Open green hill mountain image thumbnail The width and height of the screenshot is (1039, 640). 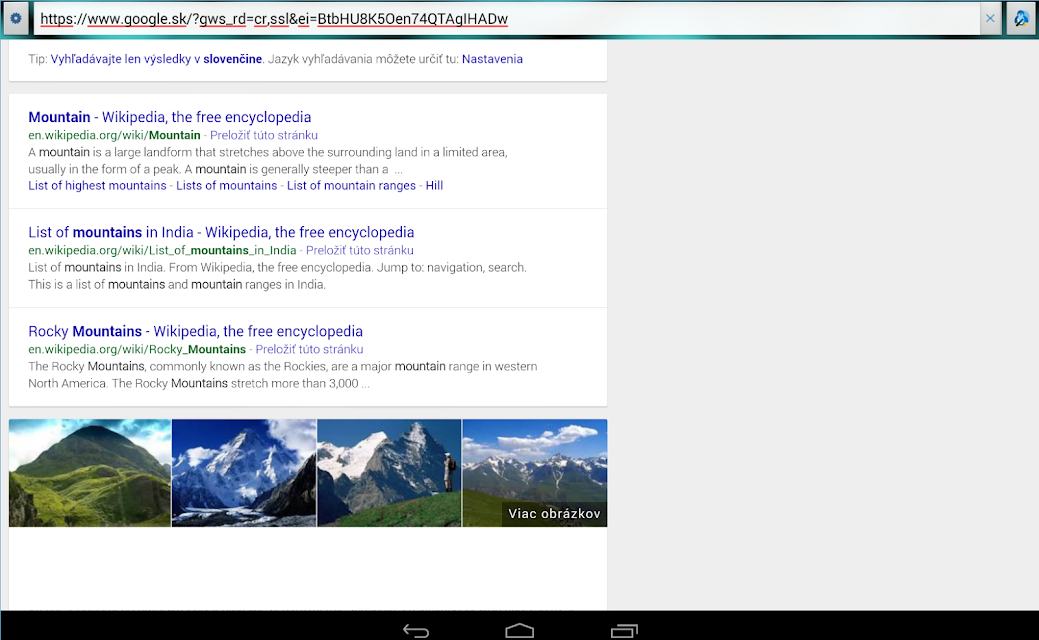click(89, 473)
